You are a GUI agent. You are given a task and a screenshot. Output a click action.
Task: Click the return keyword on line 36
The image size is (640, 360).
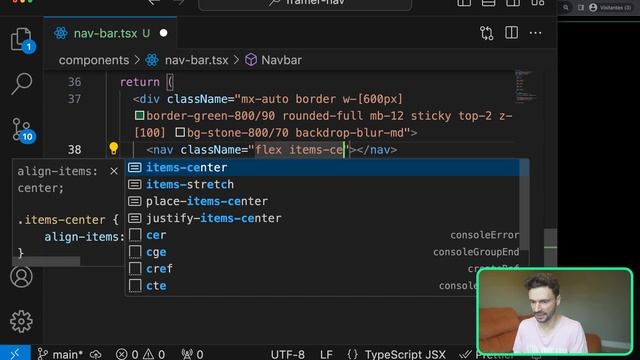140,82
